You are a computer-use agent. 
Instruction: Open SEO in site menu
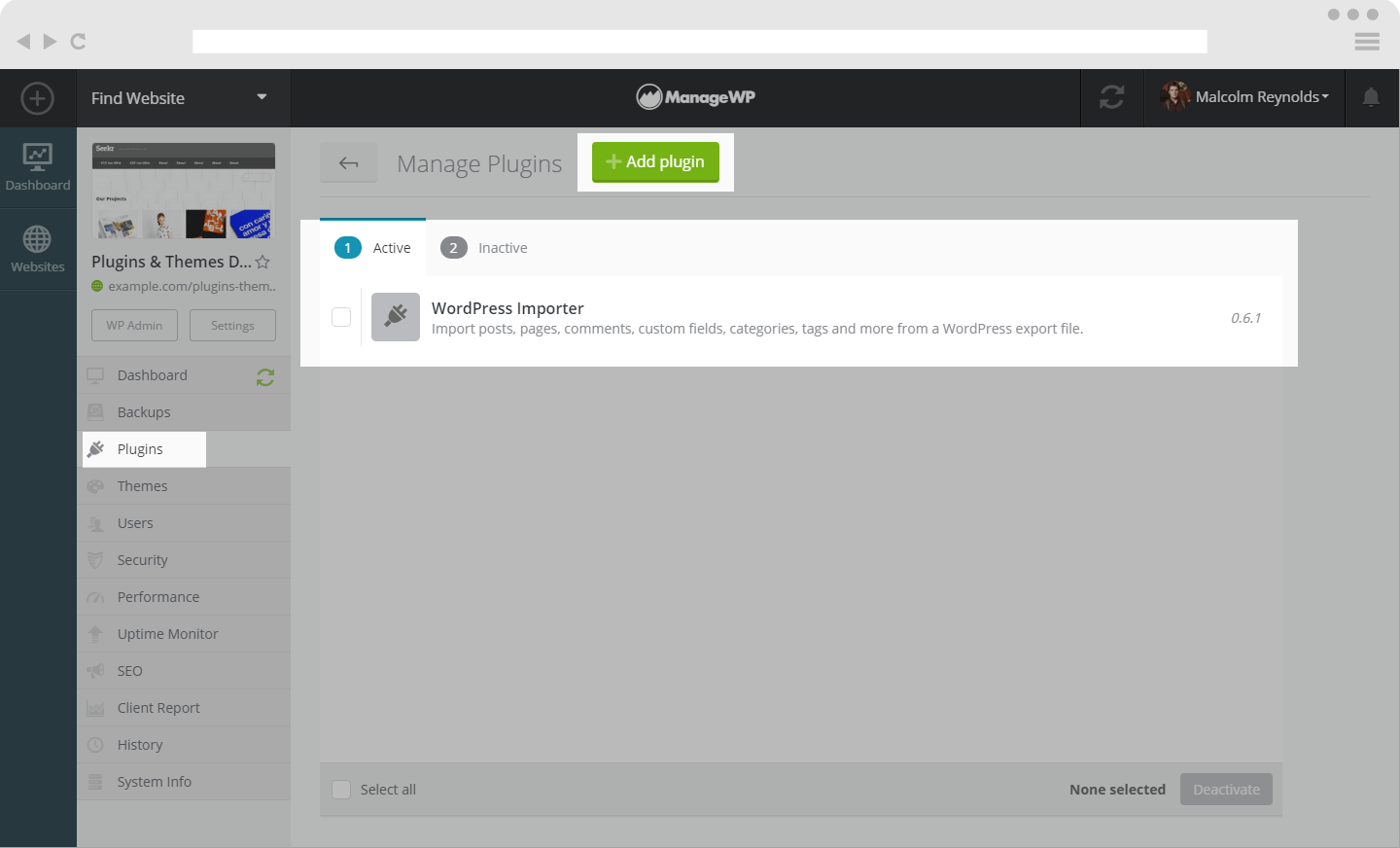coord(184,671)
